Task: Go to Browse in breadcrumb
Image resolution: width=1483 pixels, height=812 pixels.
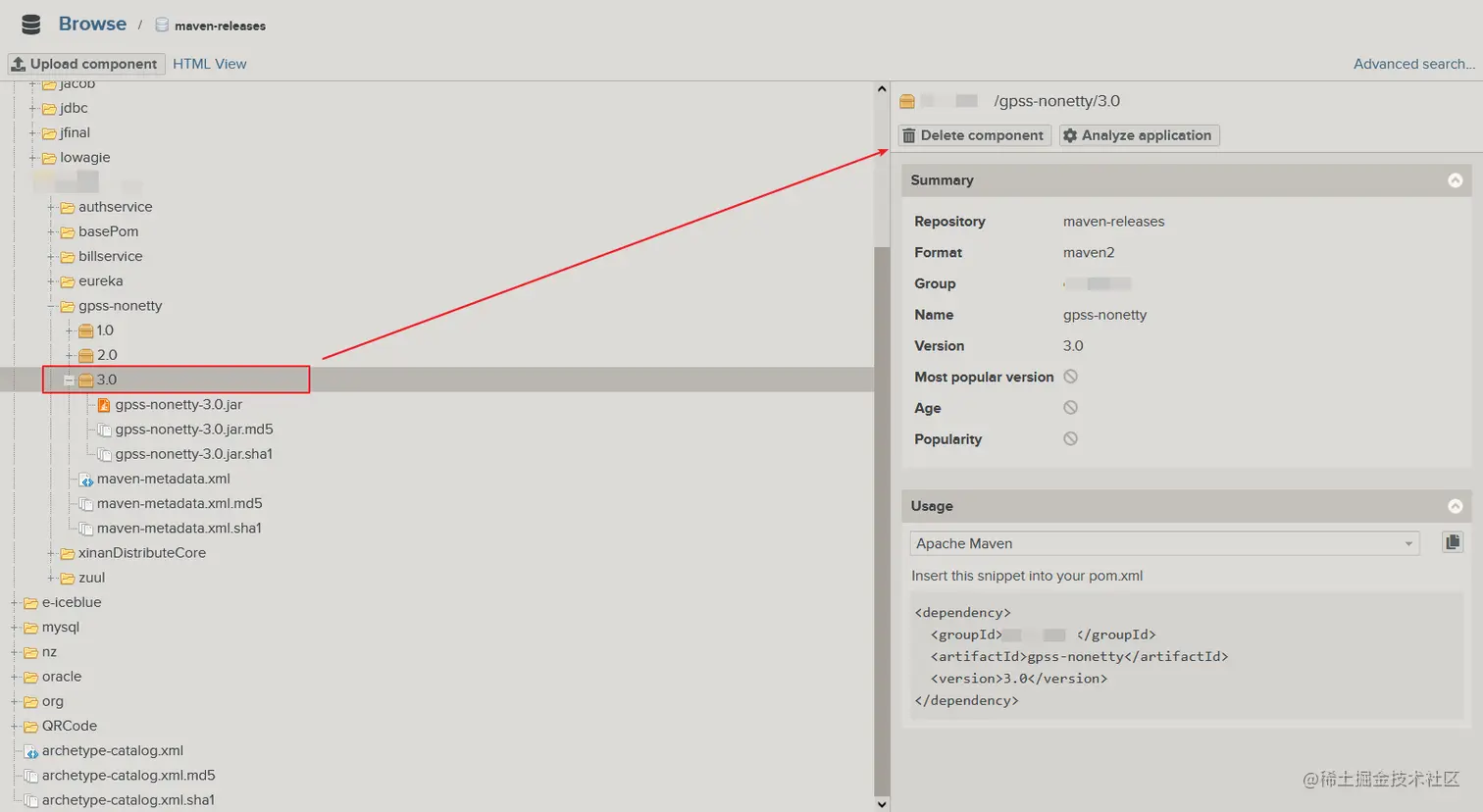Action: (92, 24)
